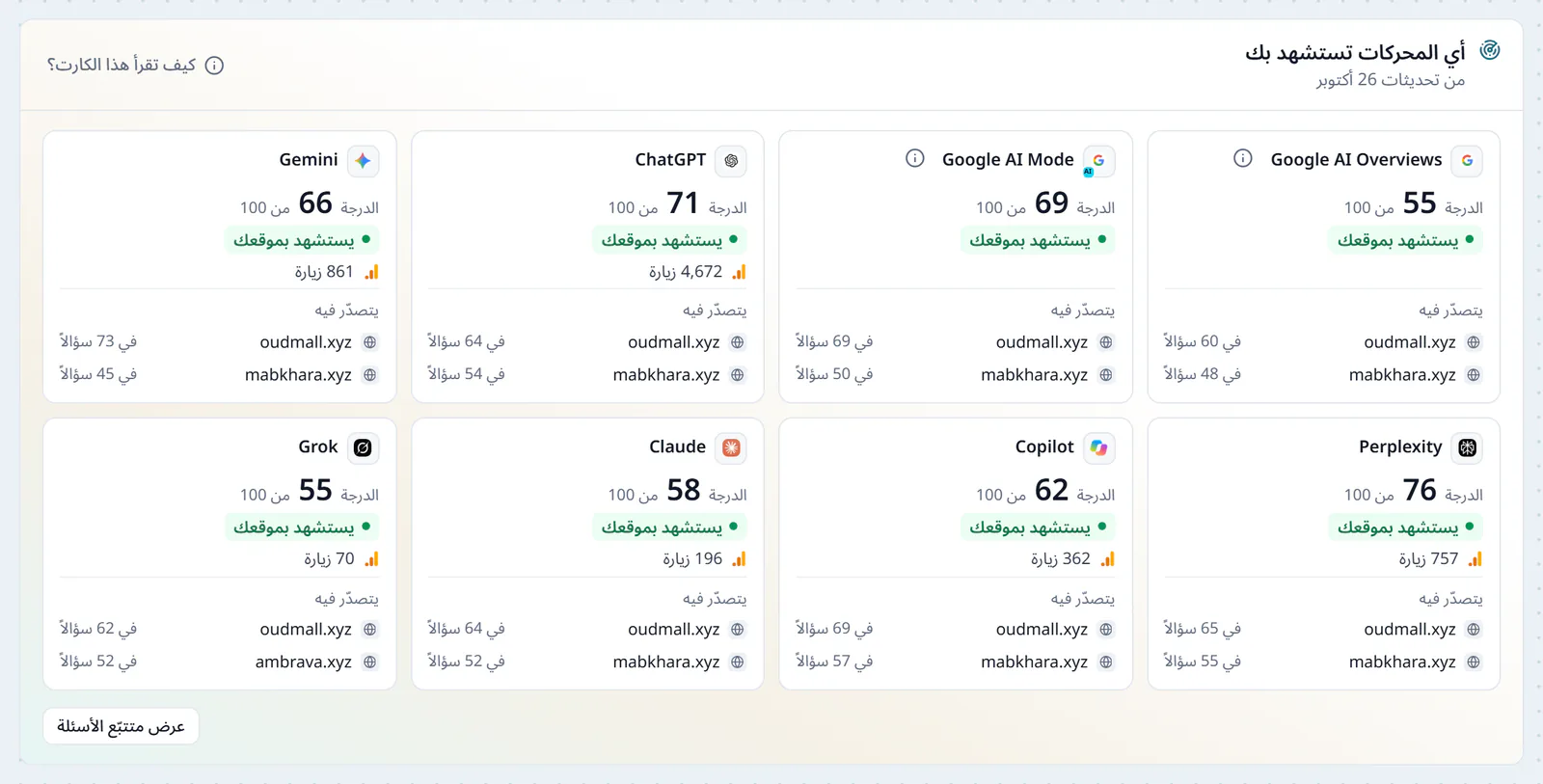This screenshot has height=784, width=1543.
Task: Click the عرض متتبّع الأسئلة button
Action: (121, 726)
